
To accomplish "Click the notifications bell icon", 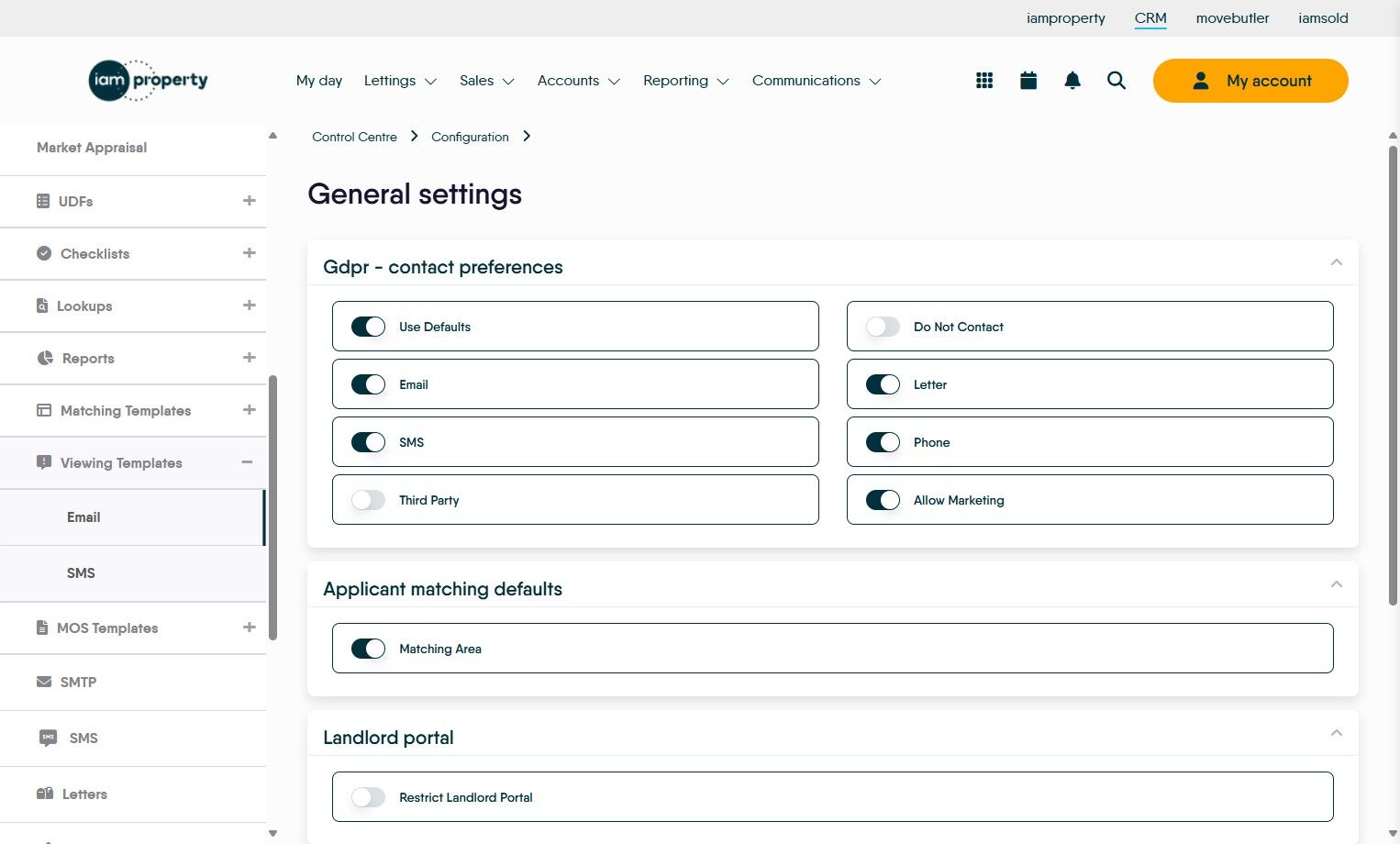I will click(1072, 81).
